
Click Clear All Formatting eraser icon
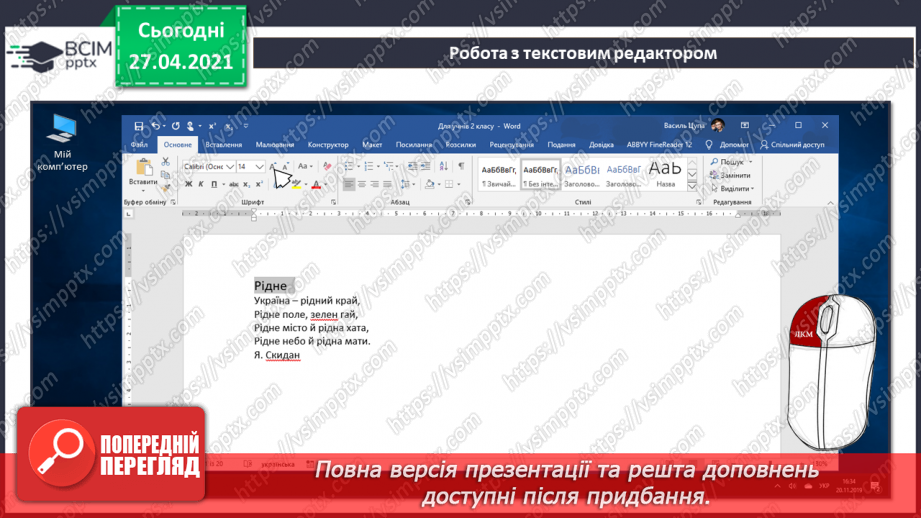(327, 167)
